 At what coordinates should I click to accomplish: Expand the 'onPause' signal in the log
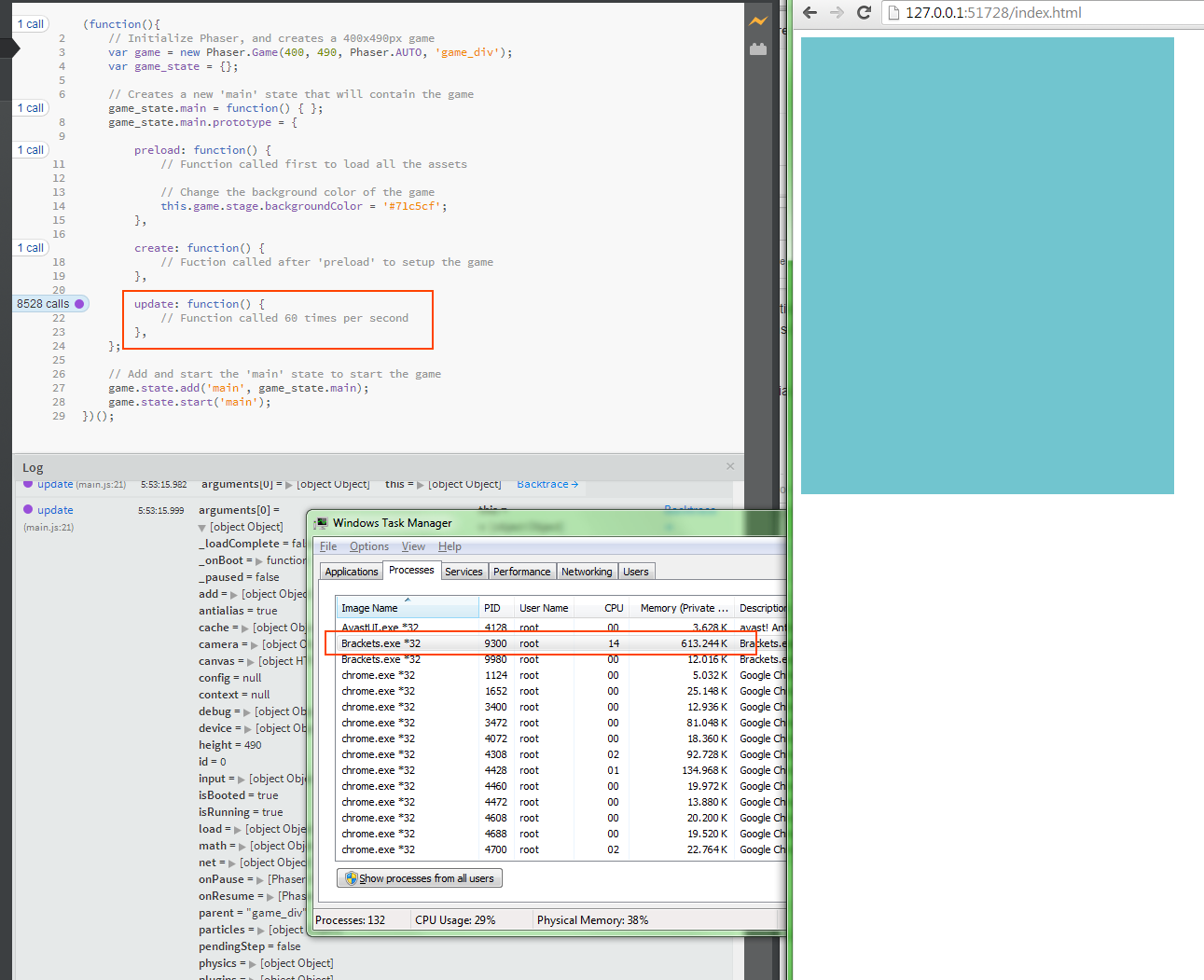(260, 879)
